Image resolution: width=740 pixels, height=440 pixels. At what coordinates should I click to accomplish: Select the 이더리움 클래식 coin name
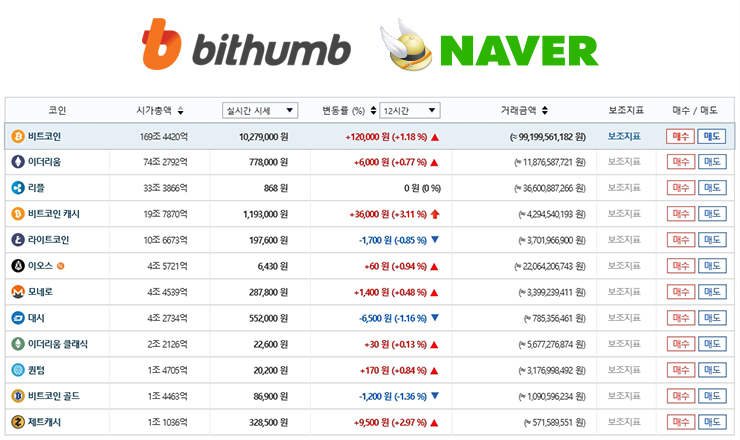pos(58,344)
